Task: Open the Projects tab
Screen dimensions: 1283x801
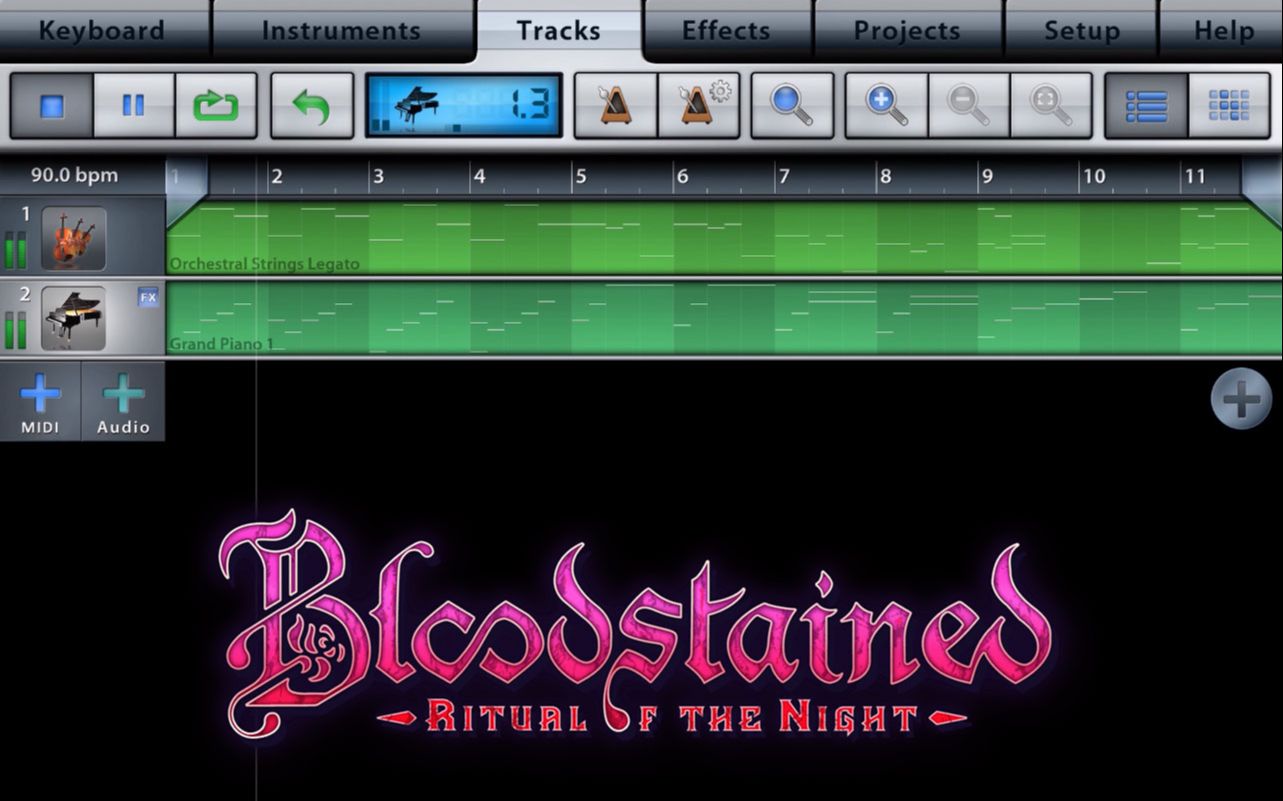Action: pyautogui.click(x=907, y=30)
